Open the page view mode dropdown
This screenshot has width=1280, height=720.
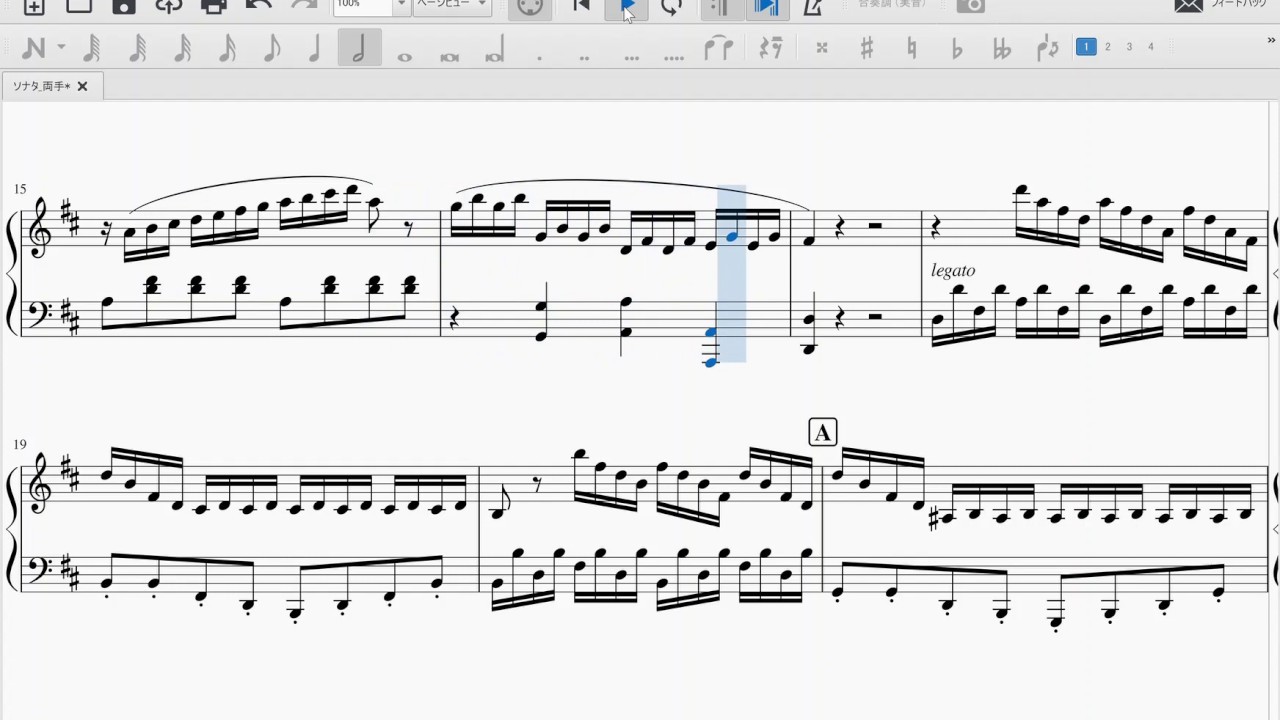coord(452,6)
